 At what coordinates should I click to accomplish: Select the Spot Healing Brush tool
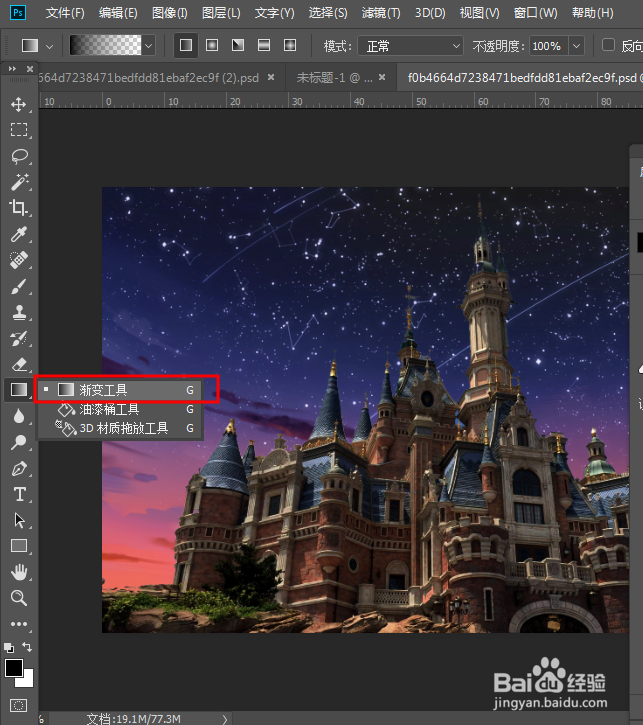[18, 260]
